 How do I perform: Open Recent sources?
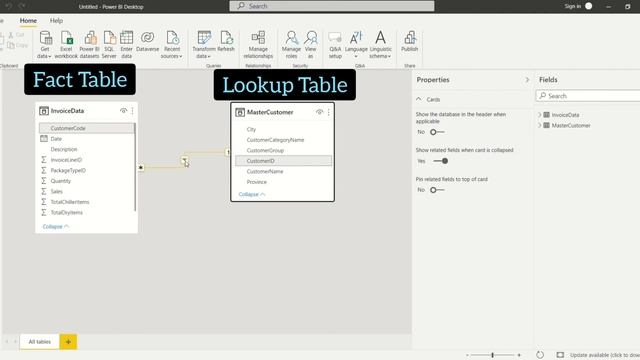click(172, 44)
